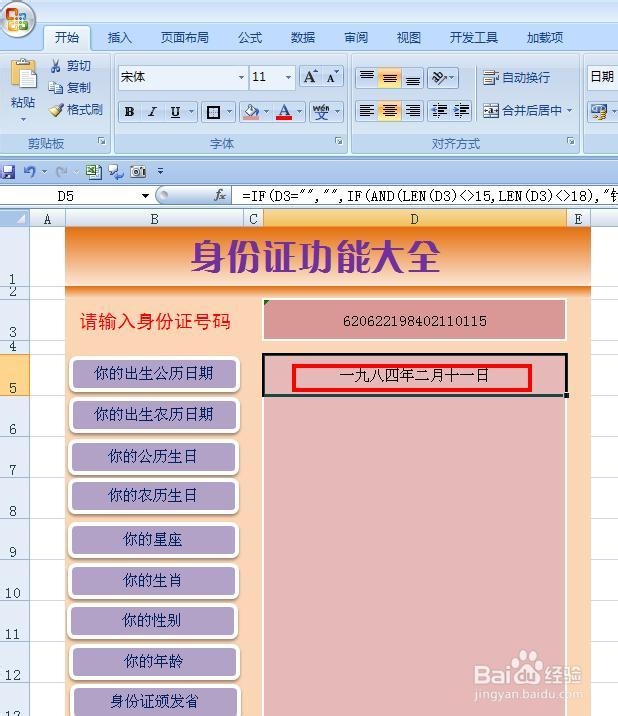This screenshot has height=716, width=618.
Task: Switch to the 页面布局 ribbon tab
Action: click(185, 37)
